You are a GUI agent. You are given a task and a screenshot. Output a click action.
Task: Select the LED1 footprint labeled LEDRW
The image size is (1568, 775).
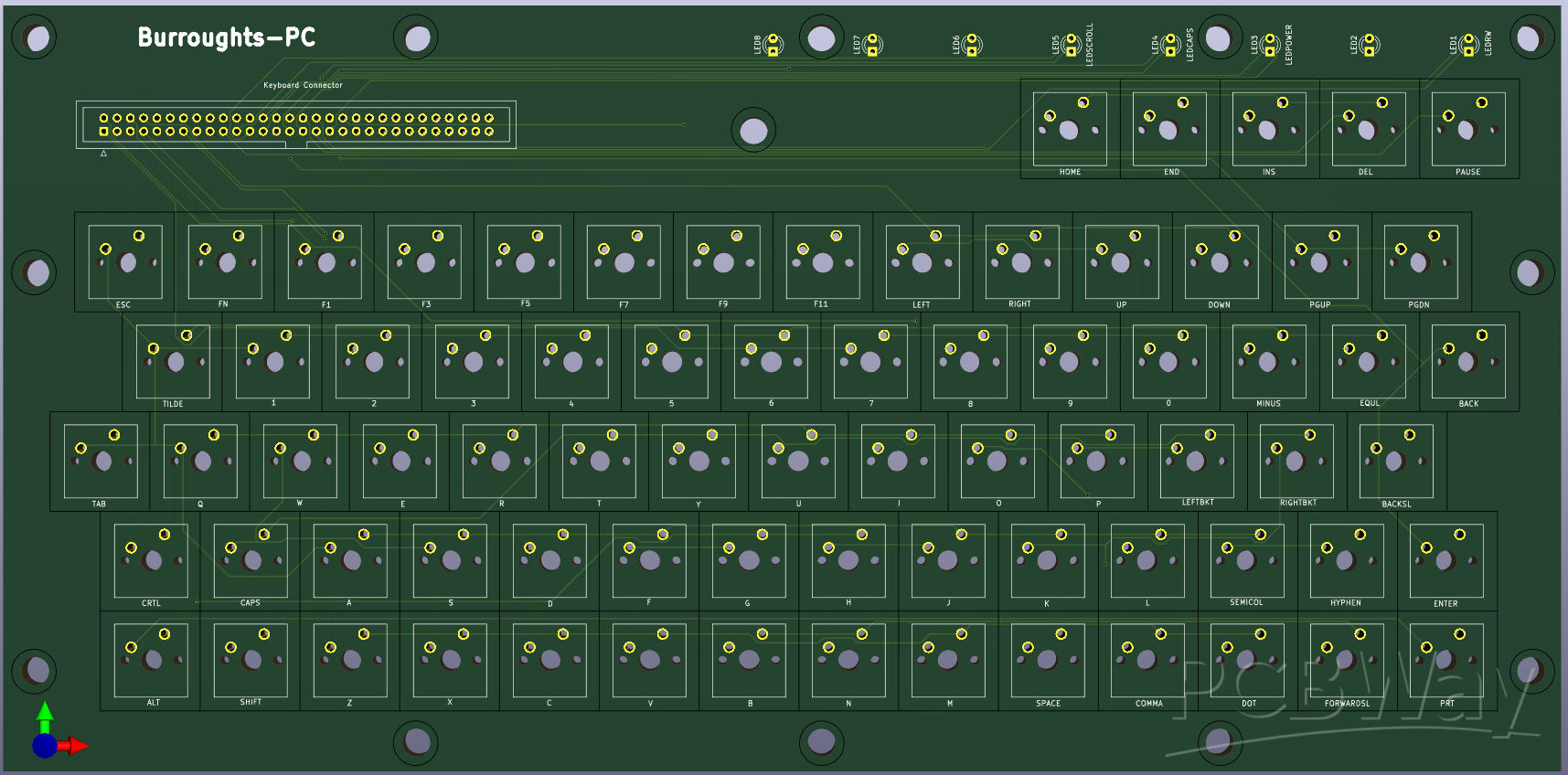pyautogui.click(x=1469, y=44)
